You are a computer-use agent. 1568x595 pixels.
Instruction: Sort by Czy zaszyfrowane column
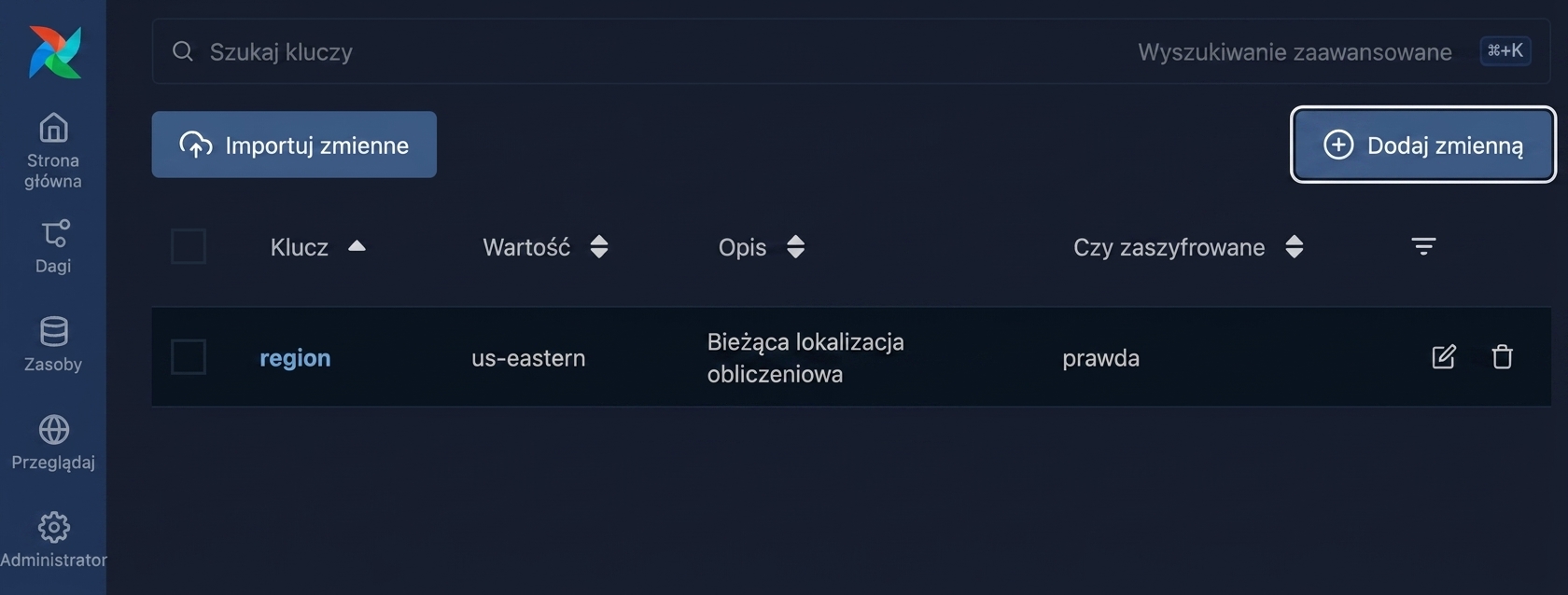tap(1294, 247)
